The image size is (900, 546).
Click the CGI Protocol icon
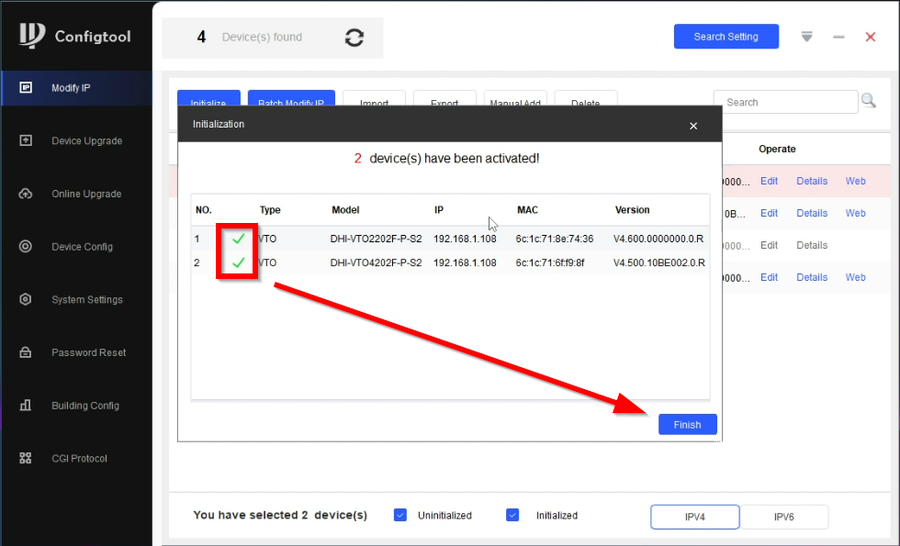(26, 458)
